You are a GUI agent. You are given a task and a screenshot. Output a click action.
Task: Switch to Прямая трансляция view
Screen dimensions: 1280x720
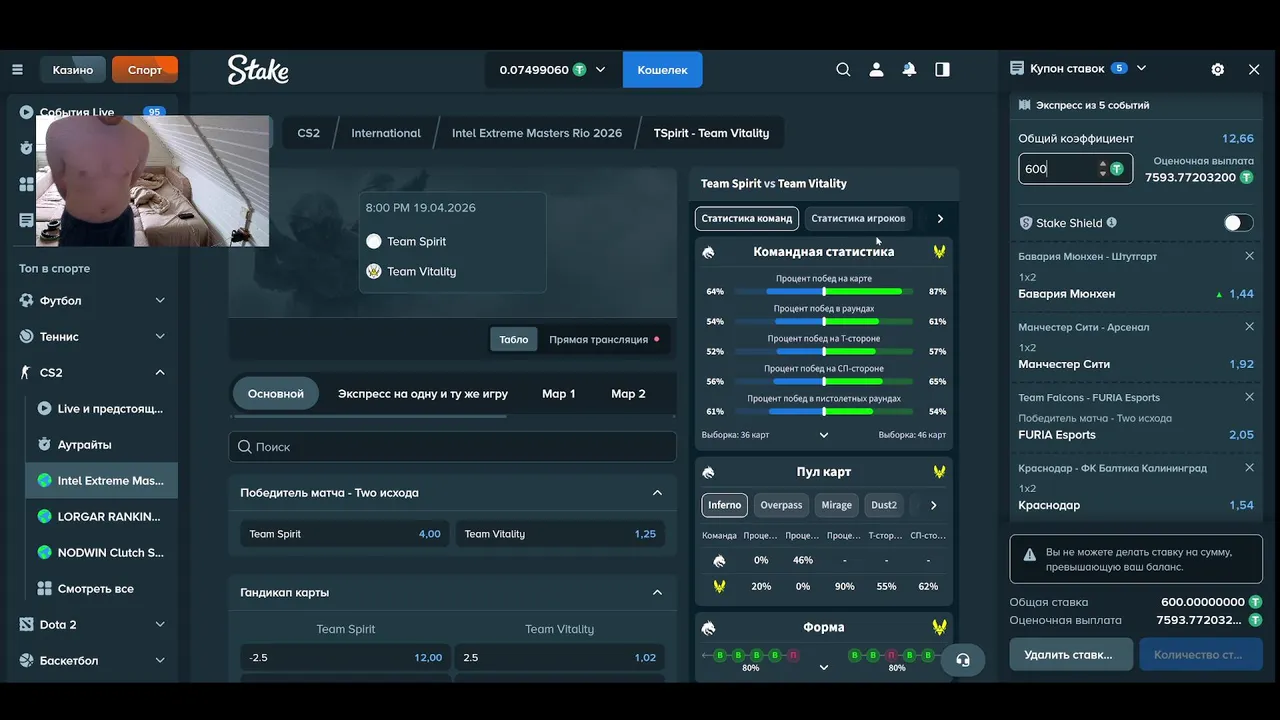point(604,339)
